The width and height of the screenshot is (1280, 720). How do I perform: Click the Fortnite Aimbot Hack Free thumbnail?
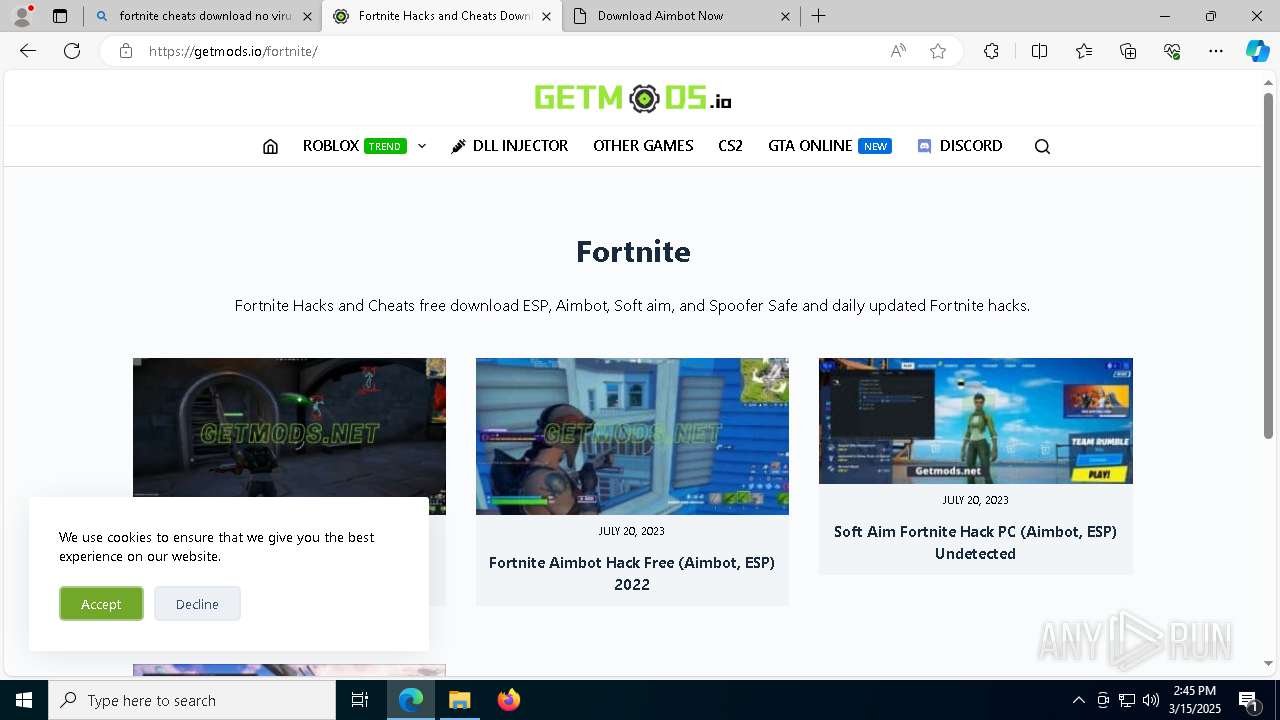click(632, 437)
